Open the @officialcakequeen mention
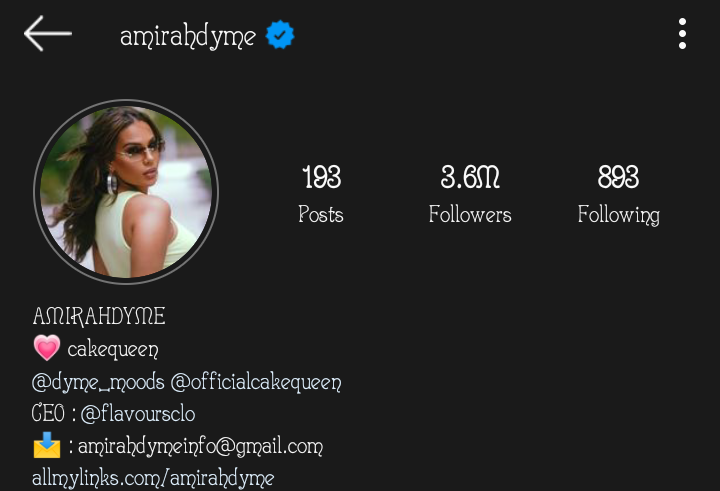Screen dimensions: 720x491 (256, 382)
